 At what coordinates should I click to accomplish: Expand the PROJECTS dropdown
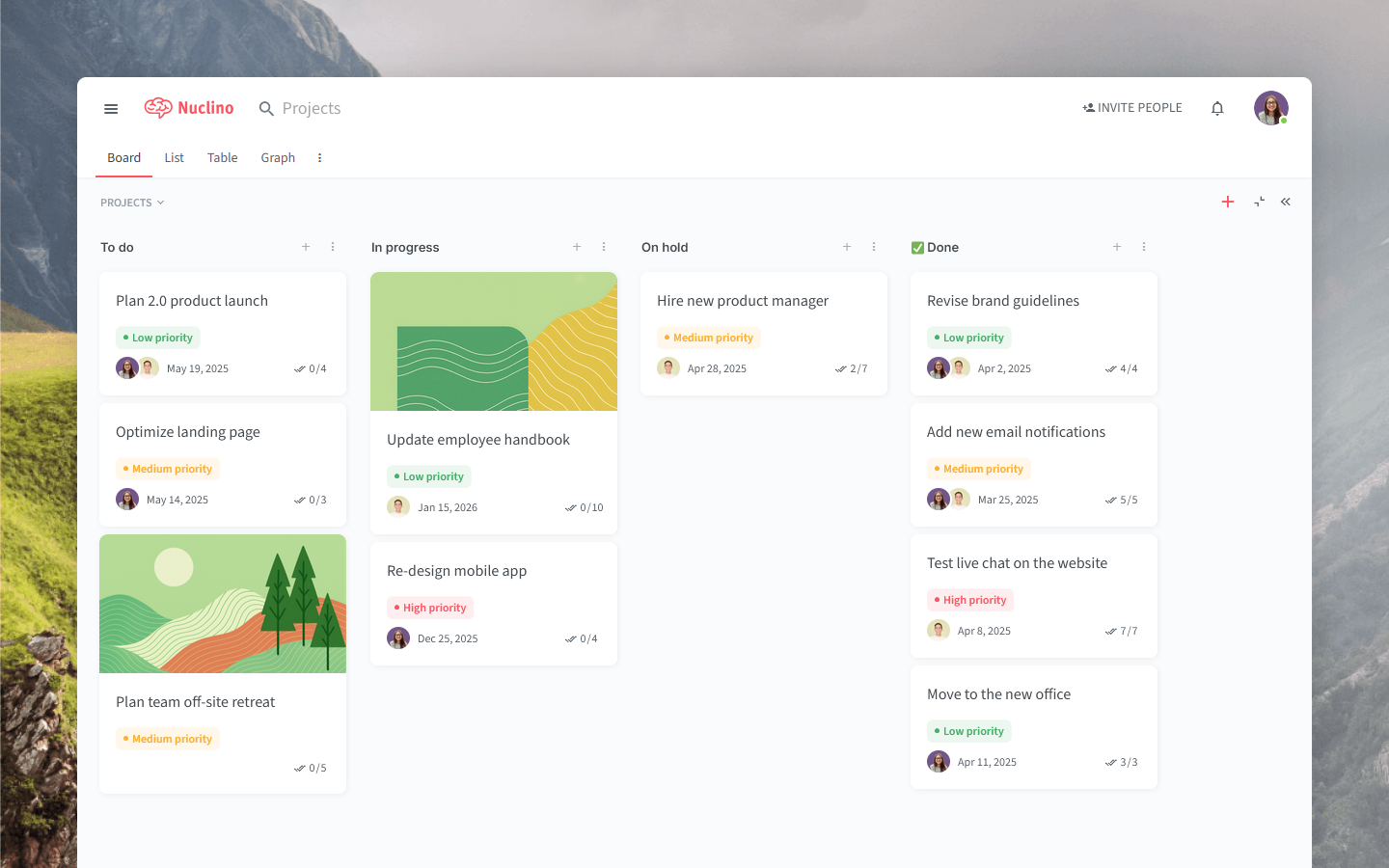(x=132, y=202)
